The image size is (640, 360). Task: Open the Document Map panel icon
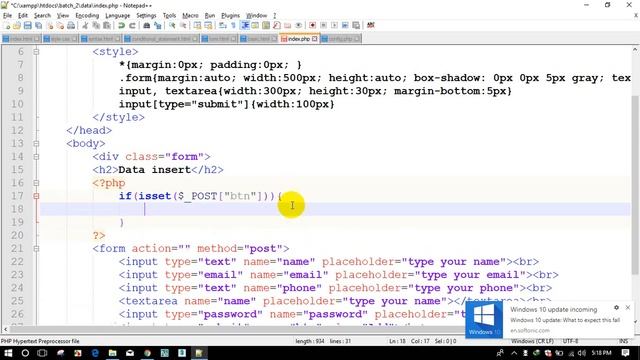(266, 25)
